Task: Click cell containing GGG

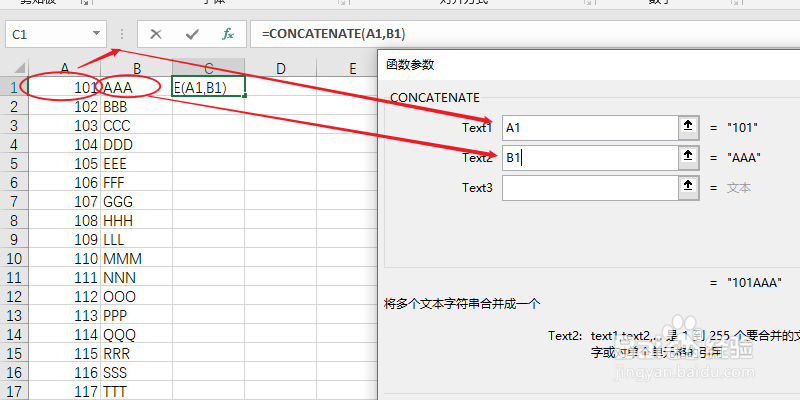Action: coord(137,202)
